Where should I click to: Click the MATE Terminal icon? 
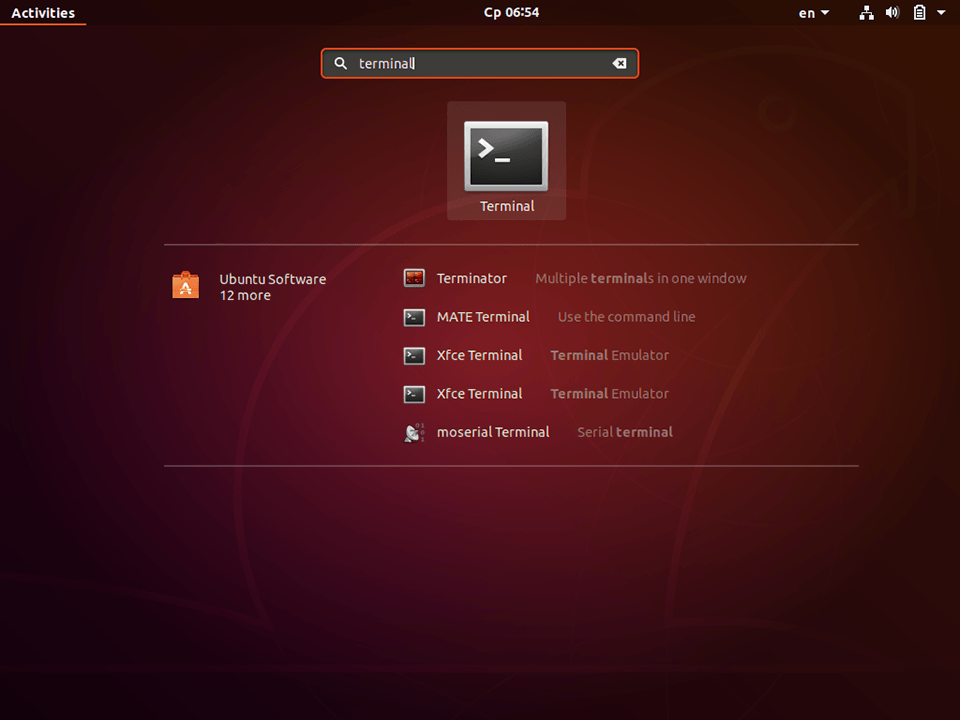point(413,317)
